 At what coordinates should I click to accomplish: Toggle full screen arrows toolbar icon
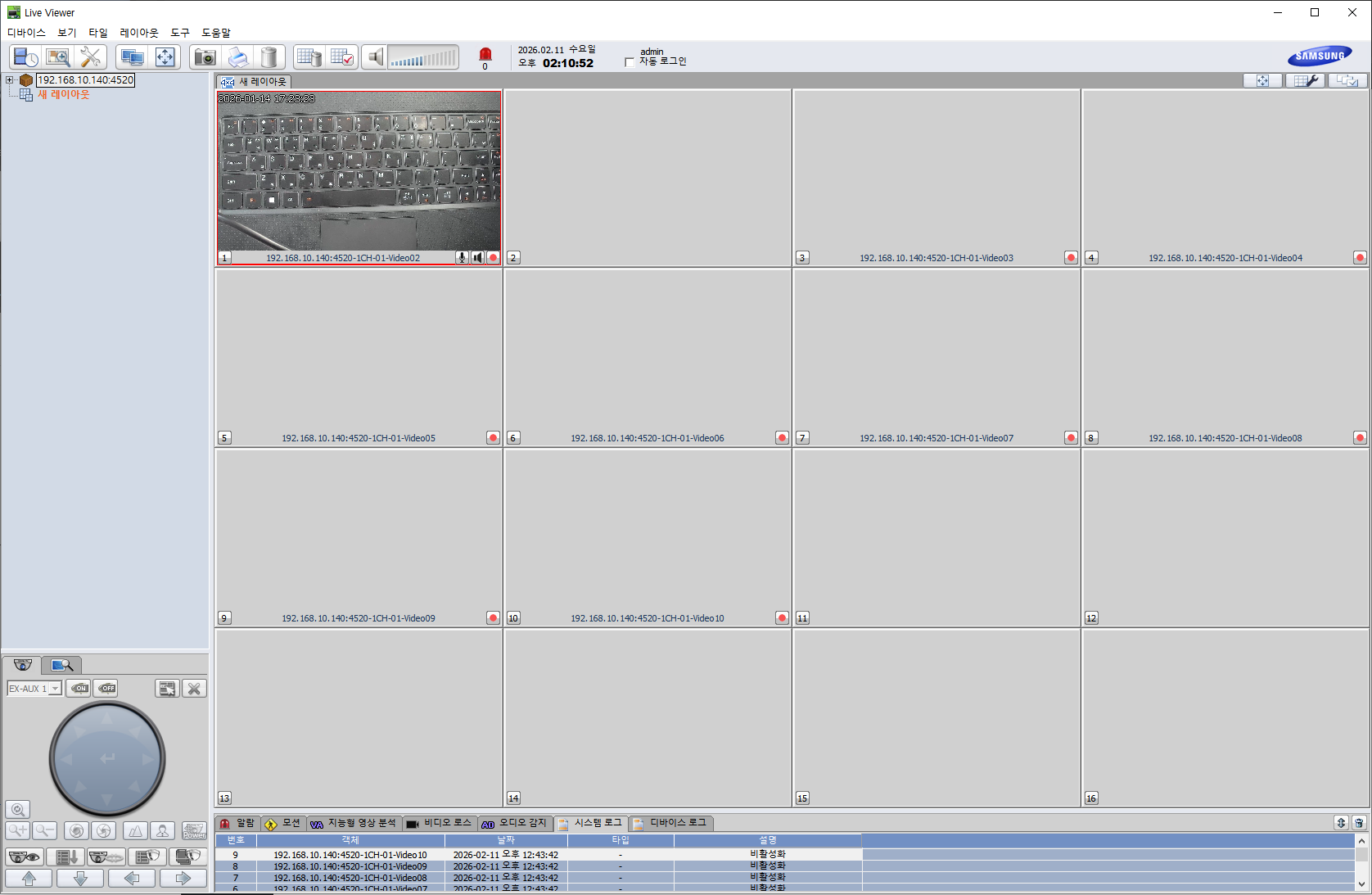tap(165, 57)
